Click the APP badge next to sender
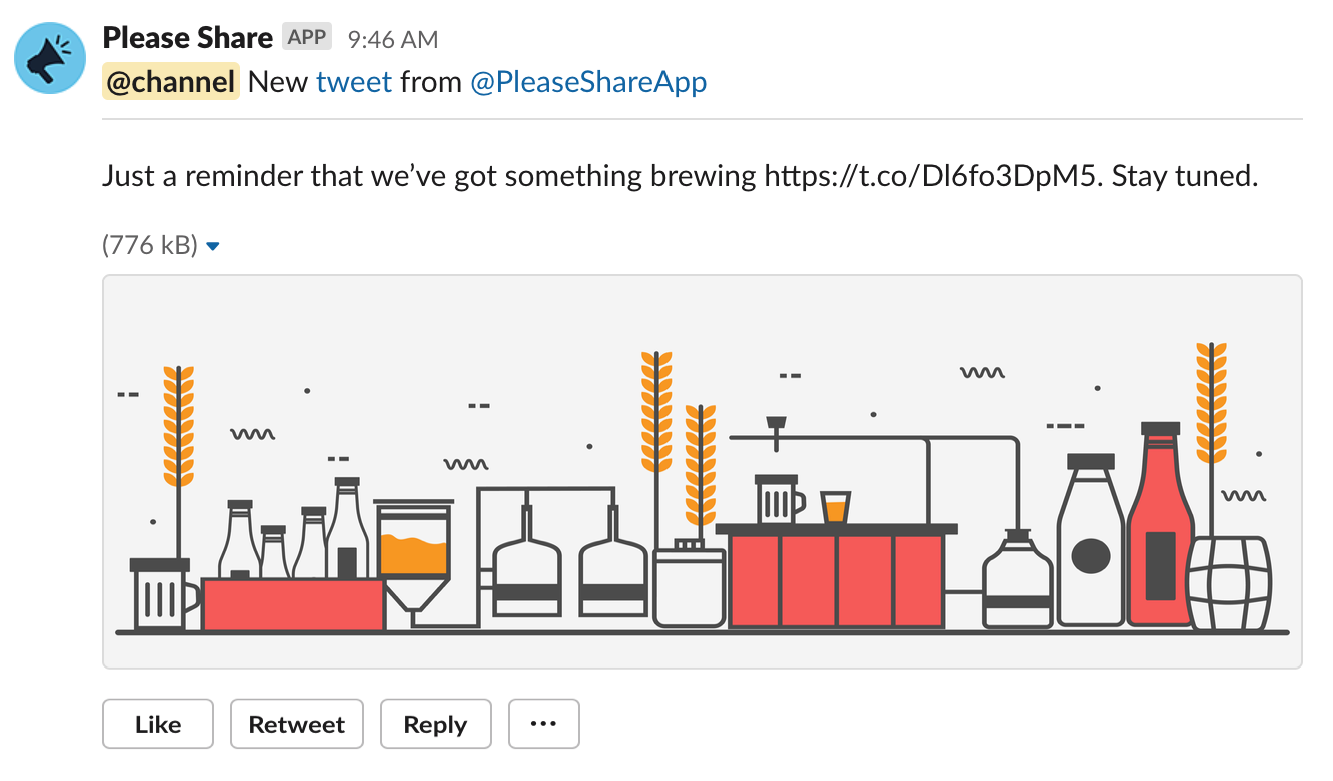 [307, 38]
